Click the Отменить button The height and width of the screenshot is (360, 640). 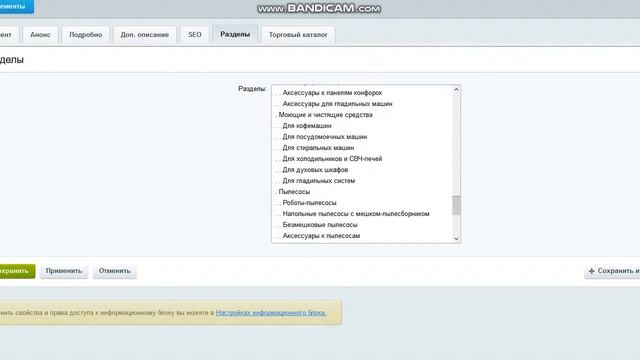click(115, 271)
